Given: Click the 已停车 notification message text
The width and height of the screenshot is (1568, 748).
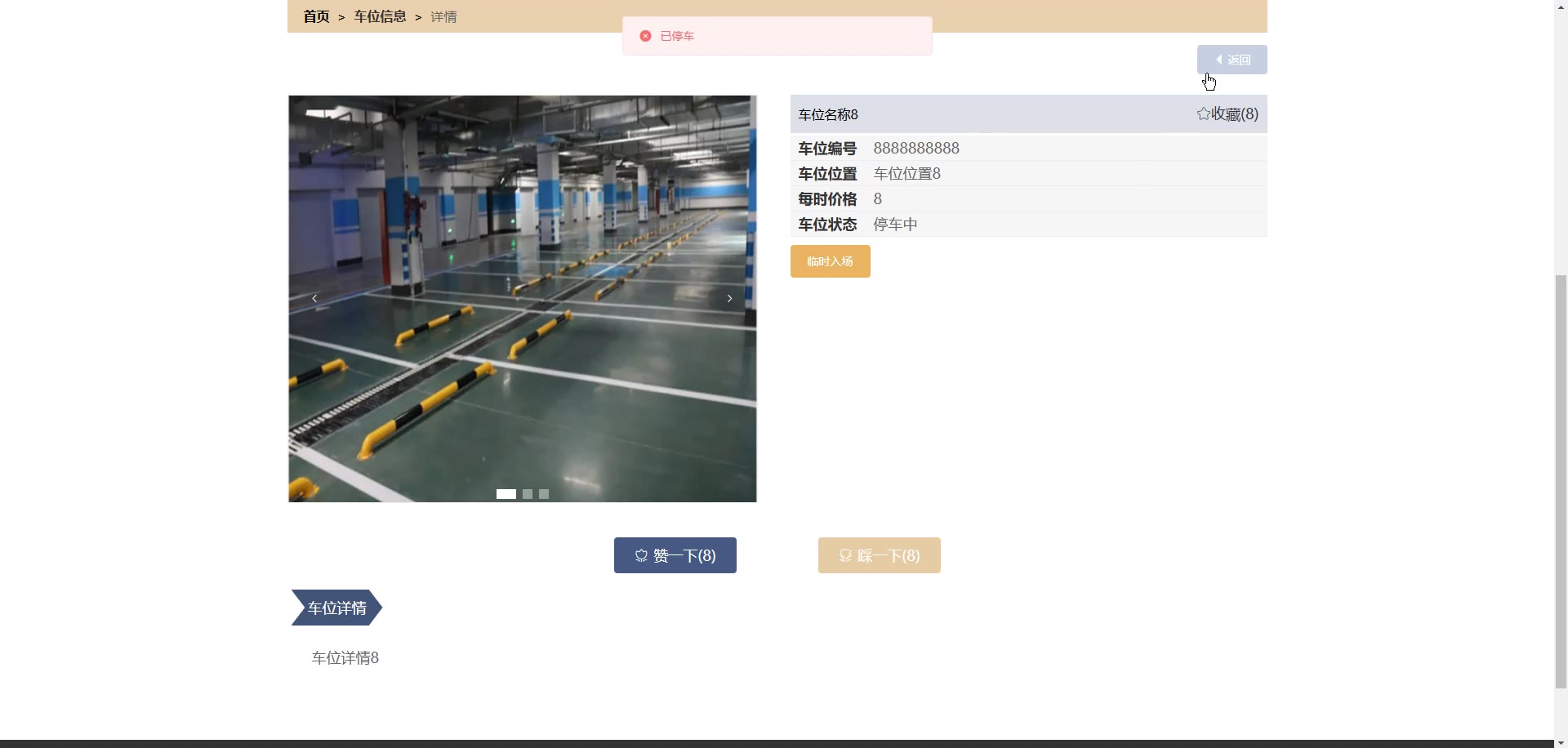Looking at the screenshot, I should click(677, 36).
